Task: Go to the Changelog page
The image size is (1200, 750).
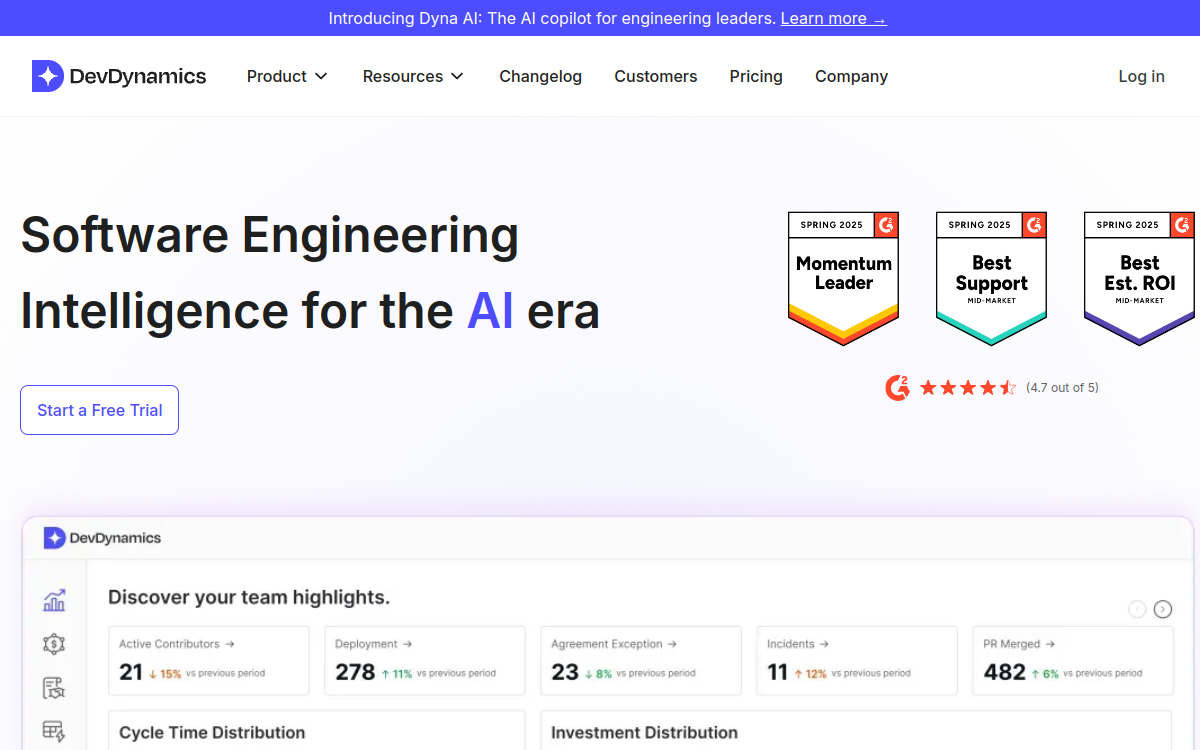Action: [x=541, y=76]
